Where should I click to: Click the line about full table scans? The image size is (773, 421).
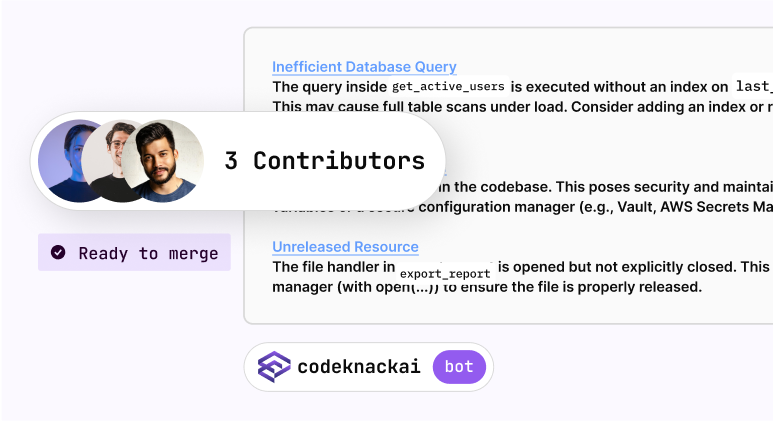(520, 106)
